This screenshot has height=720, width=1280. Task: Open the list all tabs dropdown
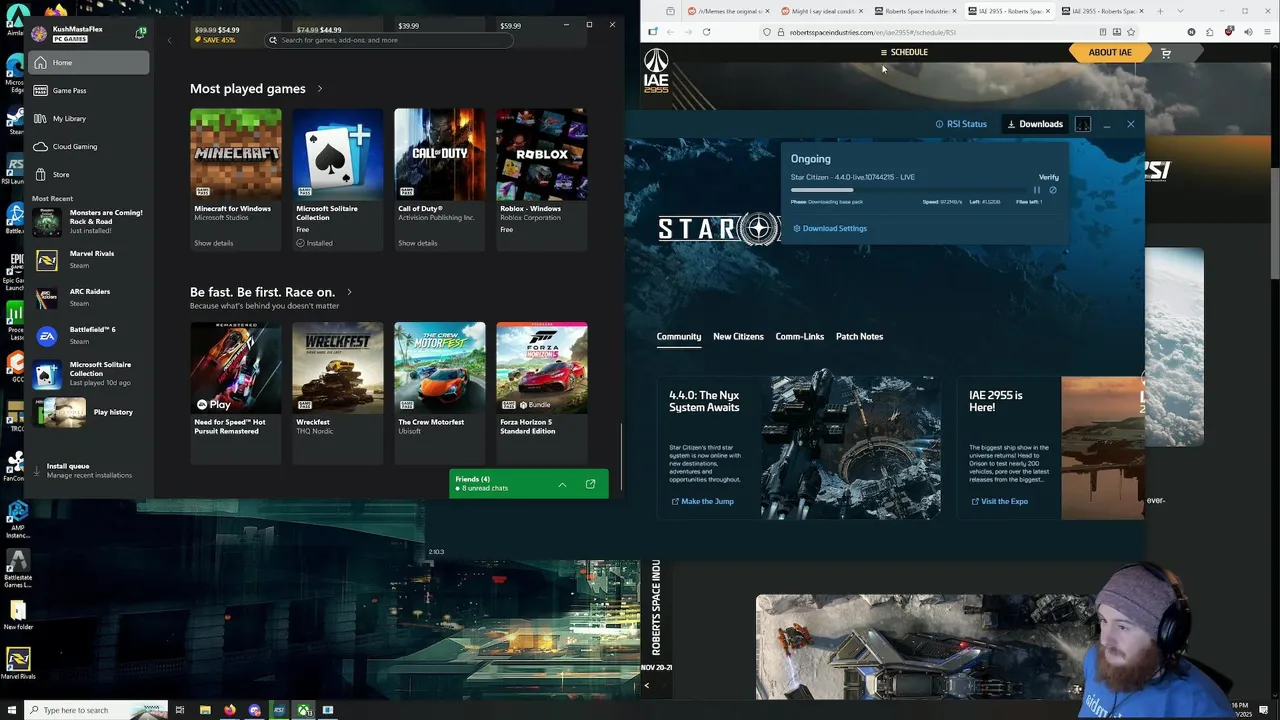pos(1178,11)
